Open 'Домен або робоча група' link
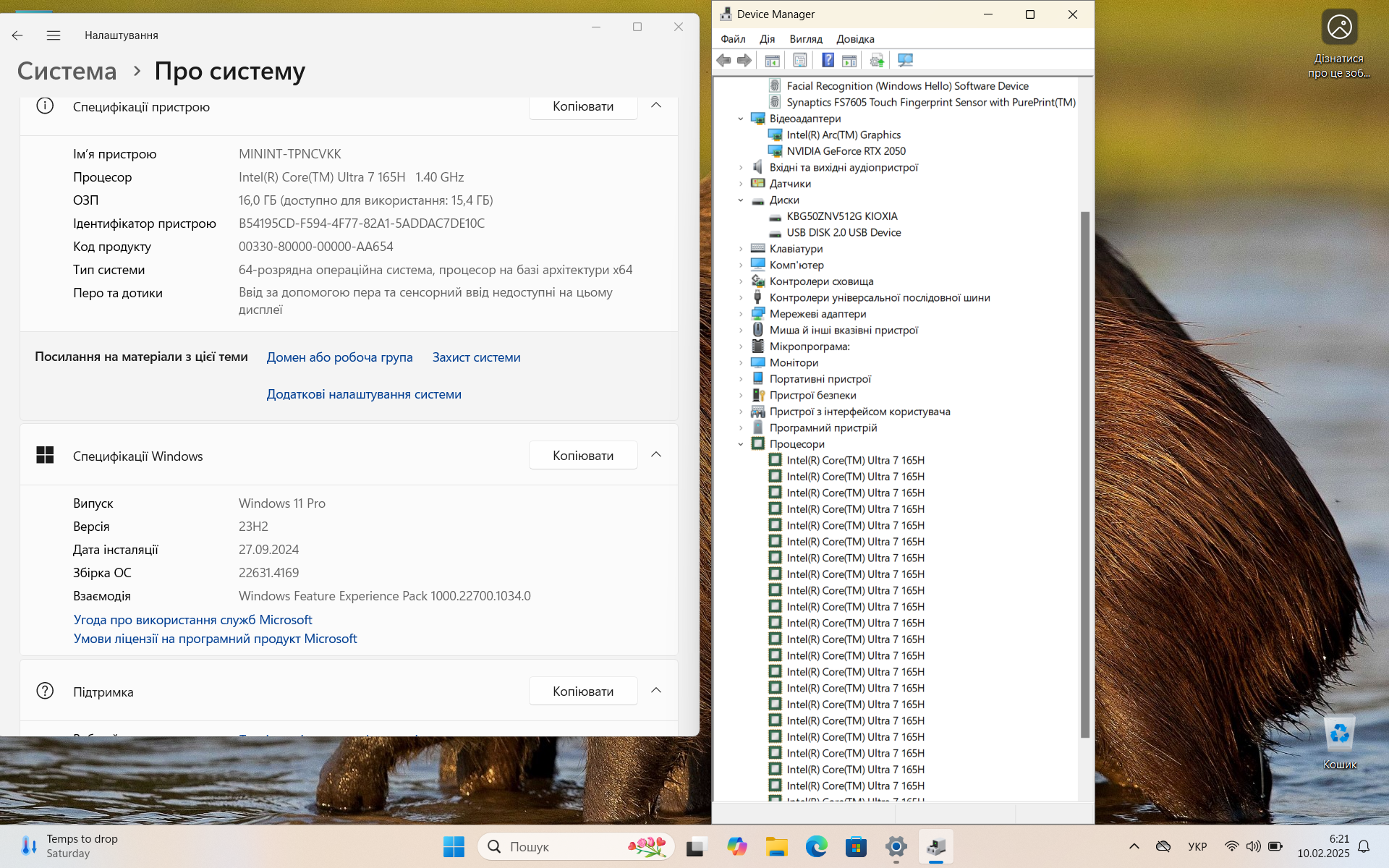1389x868 pixels. (x=339, y=357)
